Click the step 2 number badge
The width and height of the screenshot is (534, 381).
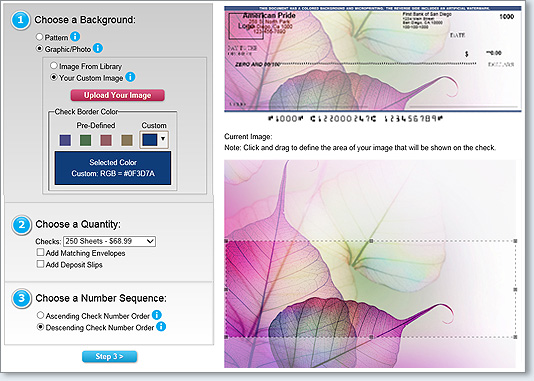click(21, 225)
